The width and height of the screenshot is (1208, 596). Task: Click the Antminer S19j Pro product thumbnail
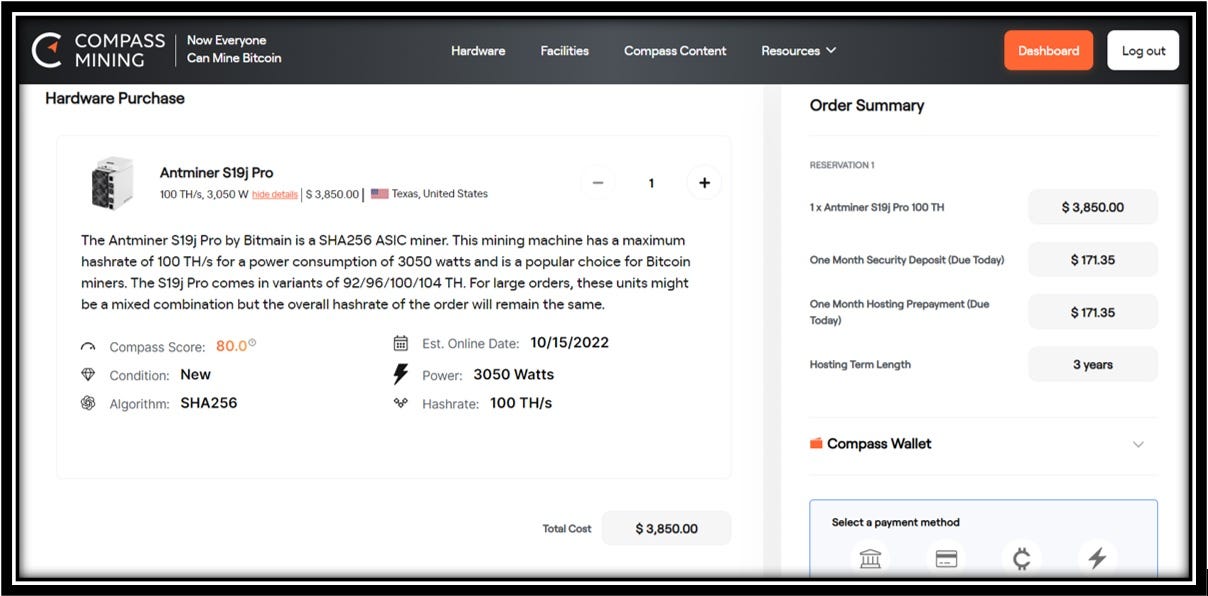[112, 182]
